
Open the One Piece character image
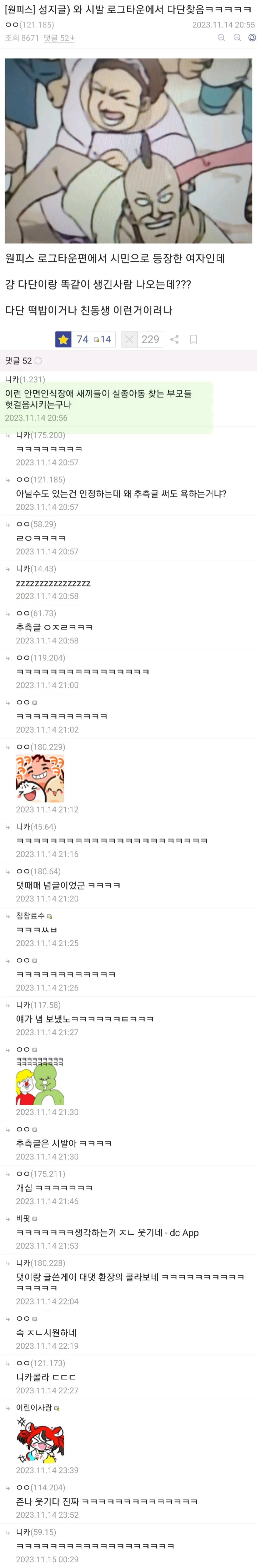(x=128, y=151)
